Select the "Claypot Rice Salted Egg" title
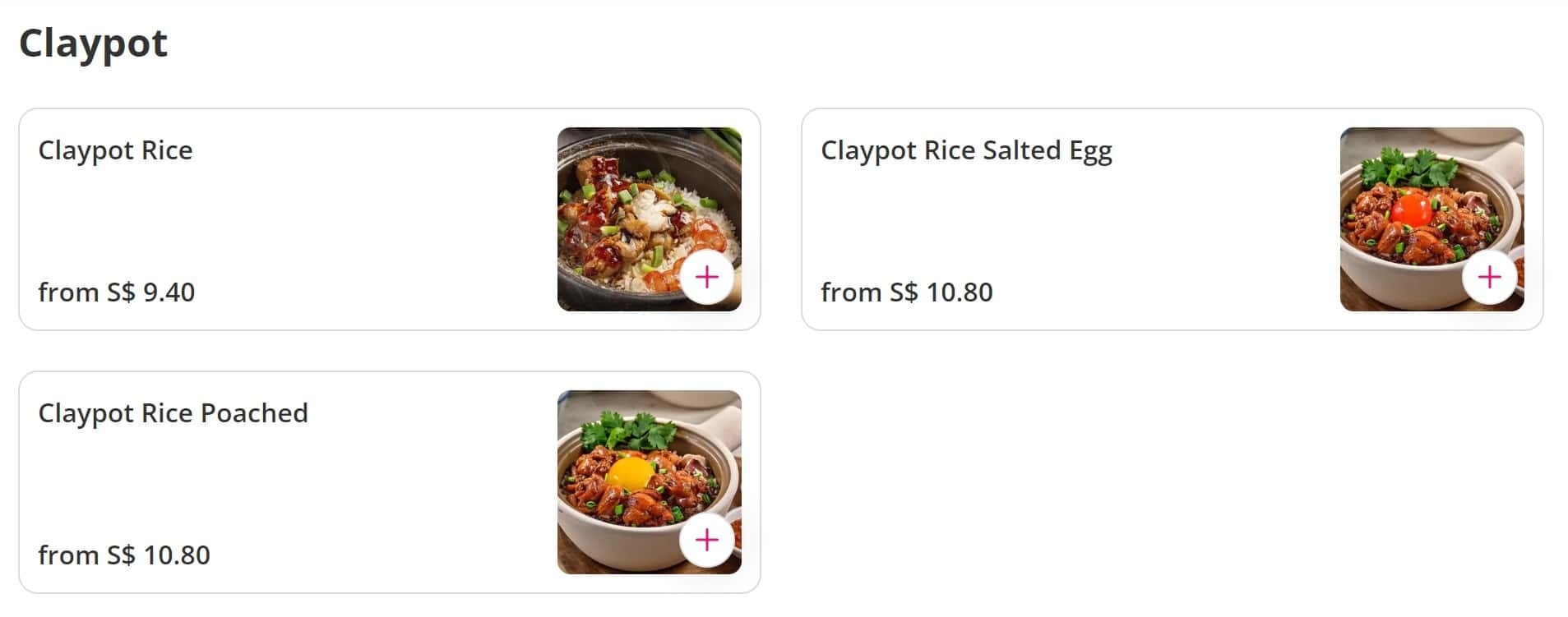Viewport: 1568px width, 617px height. pyautogui.click(x=966, y=150)
